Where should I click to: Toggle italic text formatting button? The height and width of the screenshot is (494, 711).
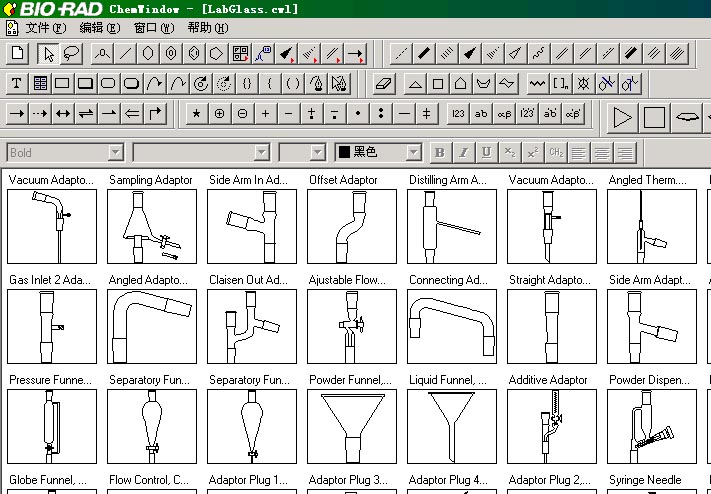click(462, 152)
